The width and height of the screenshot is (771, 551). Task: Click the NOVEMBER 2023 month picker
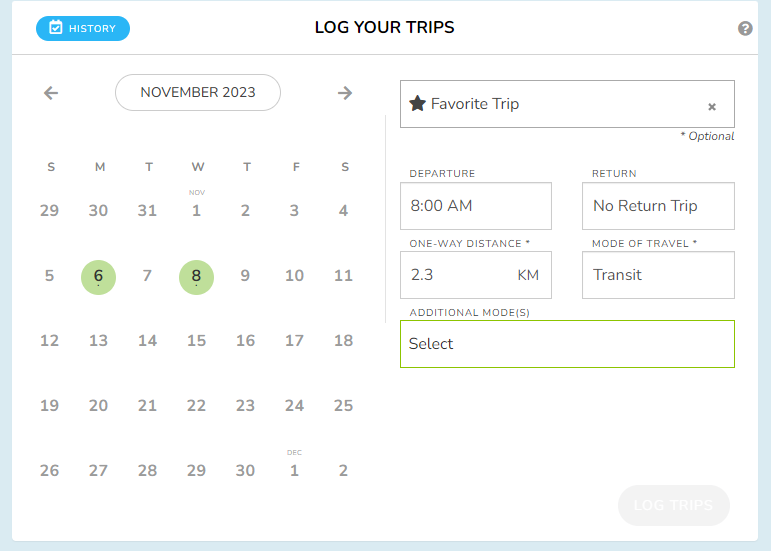tap(198, 92)
